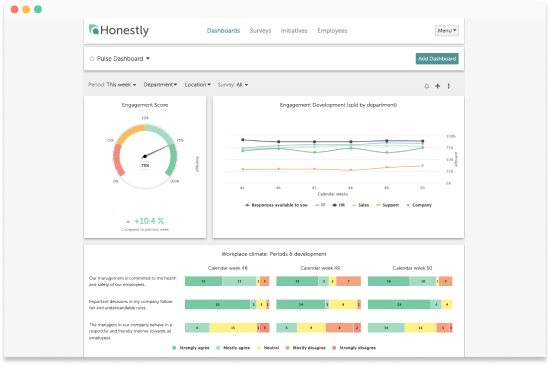This screenshot has width=550, height=365.
Task: Expand the Menu dropdown
Action: pos(447,31)
